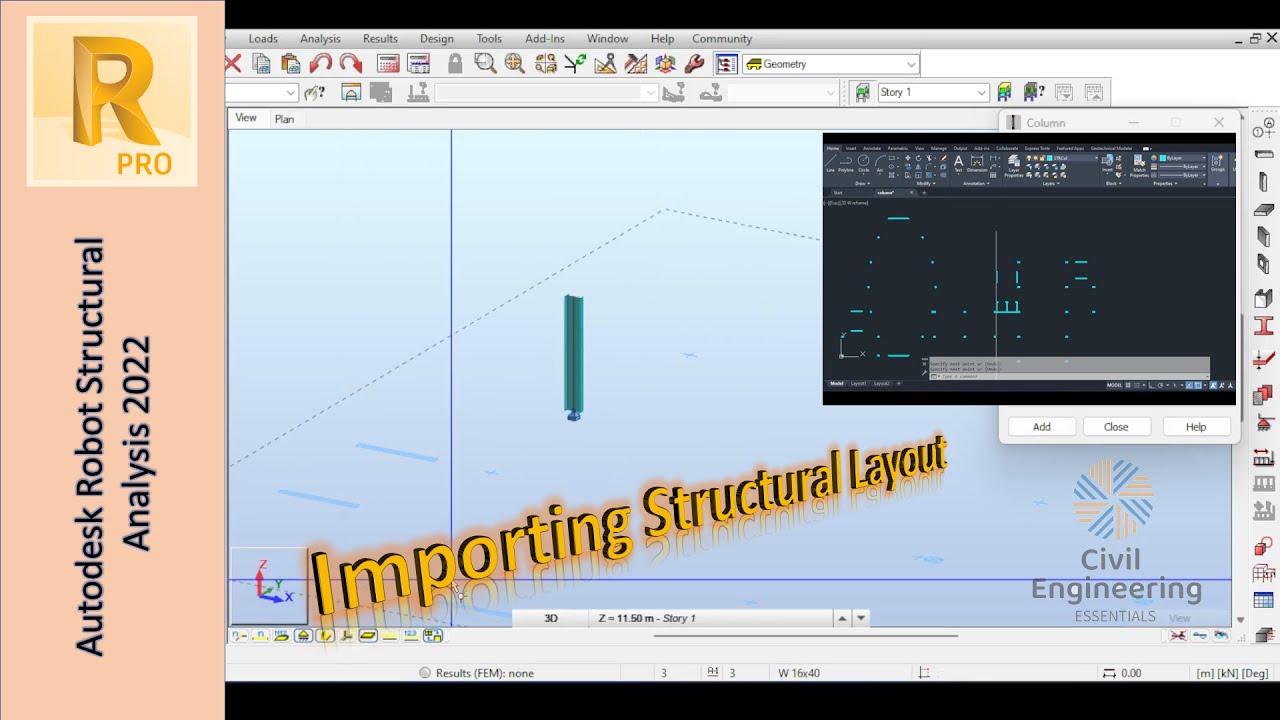Screen dimensions: 1280x720
Task: Open the red wrench preferences icon
Action: point(694,64)
